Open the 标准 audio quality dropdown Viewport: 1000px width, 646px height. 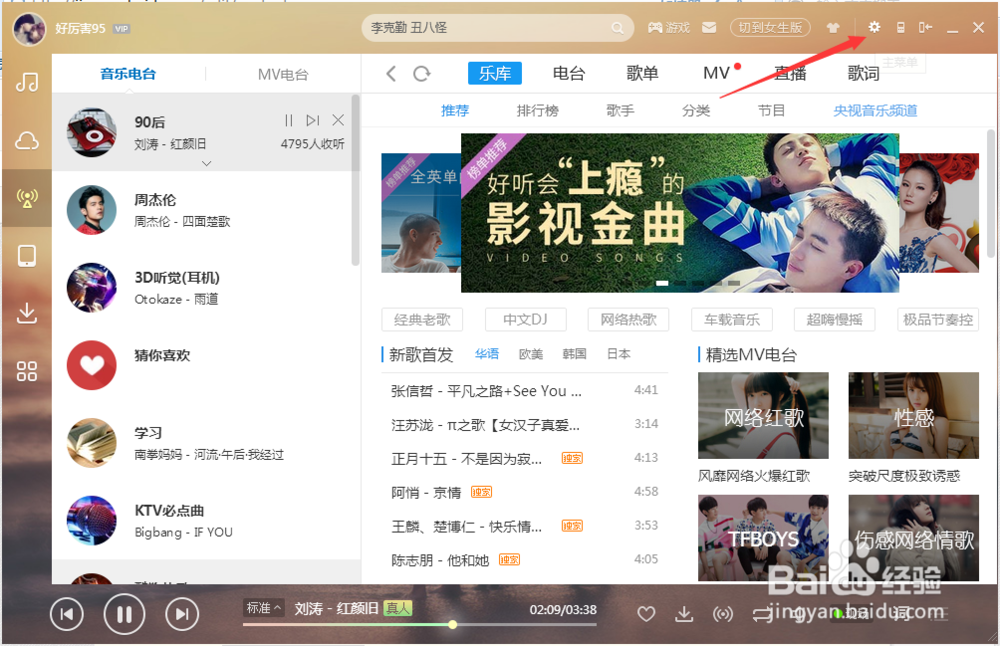coord(263,608)
